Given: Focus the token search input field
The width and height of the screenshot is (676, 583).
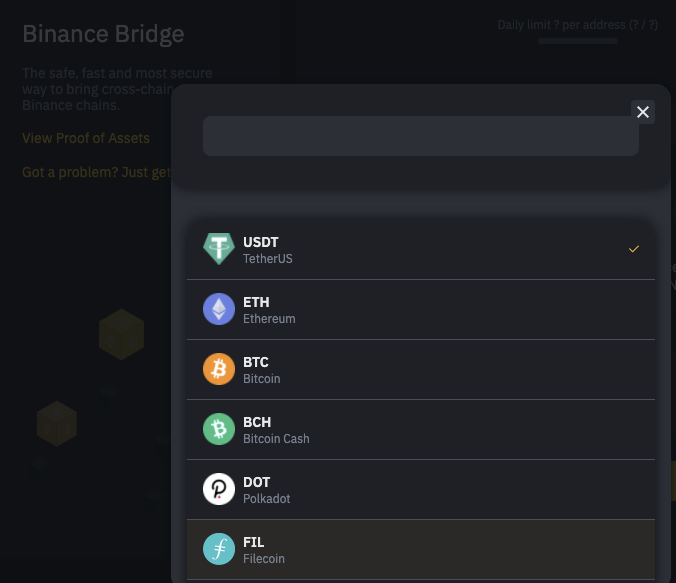Looking at the screenshot, I should click(421, 136).
